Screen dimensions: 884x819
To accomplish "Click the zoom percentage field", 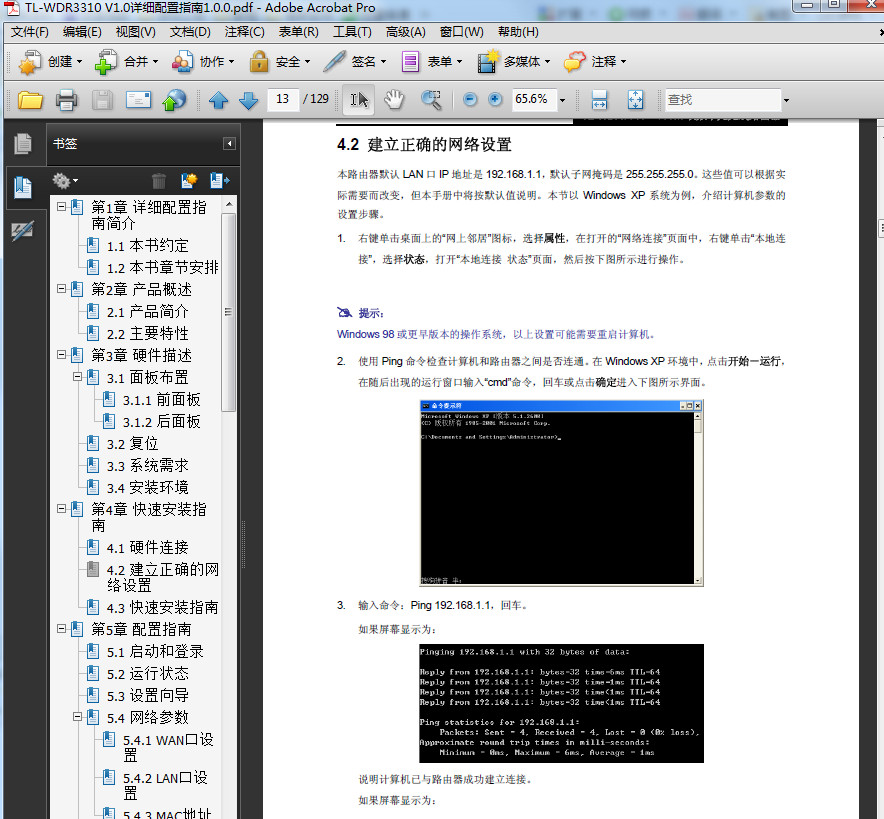I will (533, 100).
